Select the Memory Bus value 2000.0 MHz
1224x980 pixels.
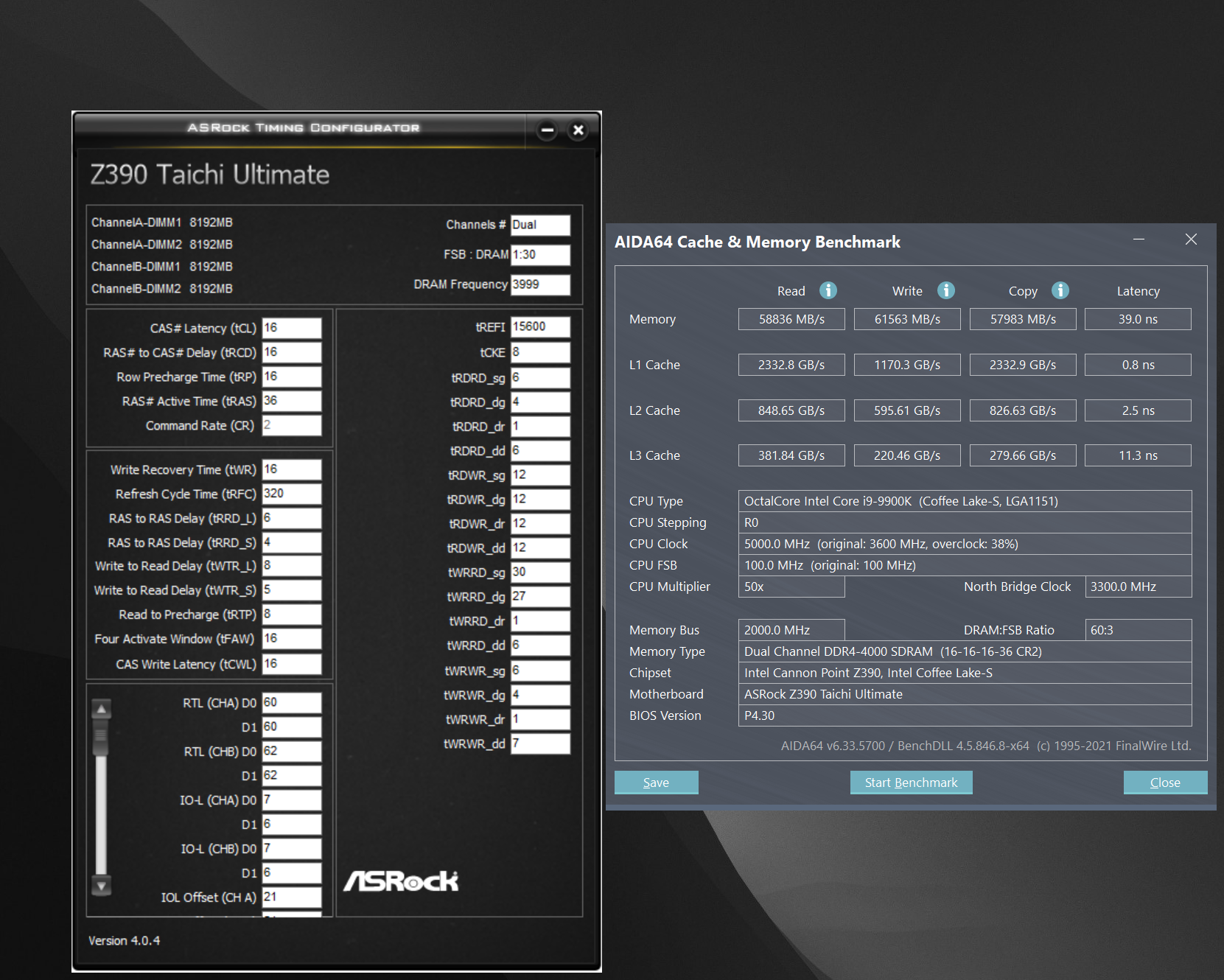[791, 630]
